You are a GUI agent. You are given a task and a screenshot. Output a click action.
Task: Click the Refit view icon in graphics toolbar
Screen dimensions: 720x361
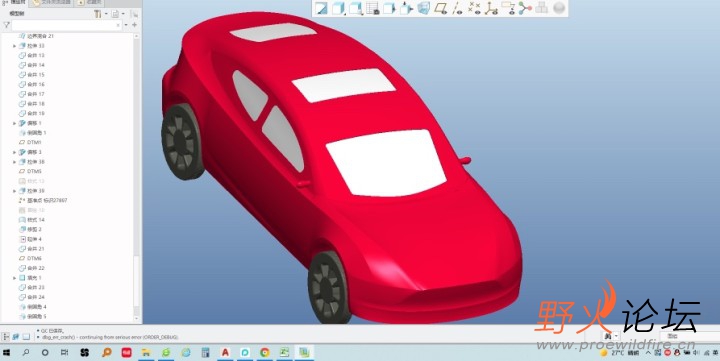click(321, 8)
